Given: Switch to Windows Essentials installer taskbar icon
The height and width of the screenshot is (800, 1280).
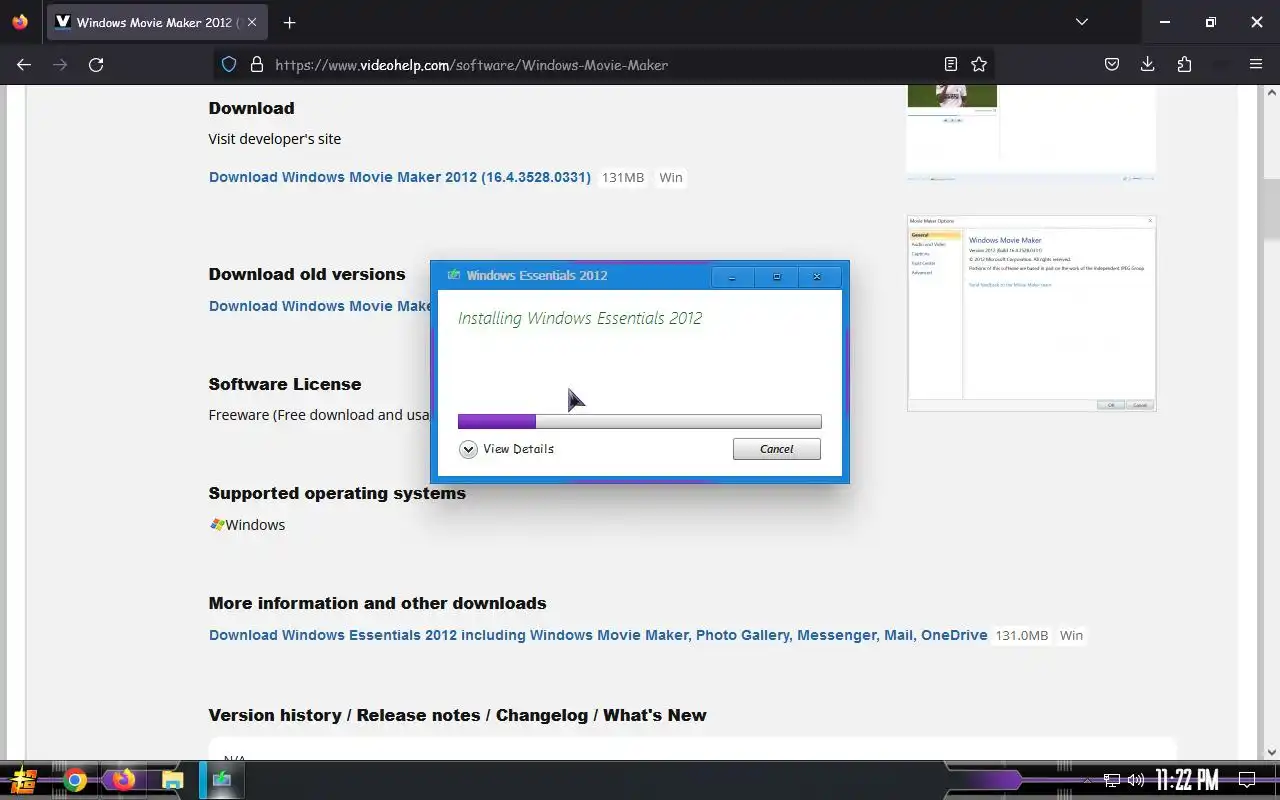Looking at the screenshot, I should click(222, 780).
